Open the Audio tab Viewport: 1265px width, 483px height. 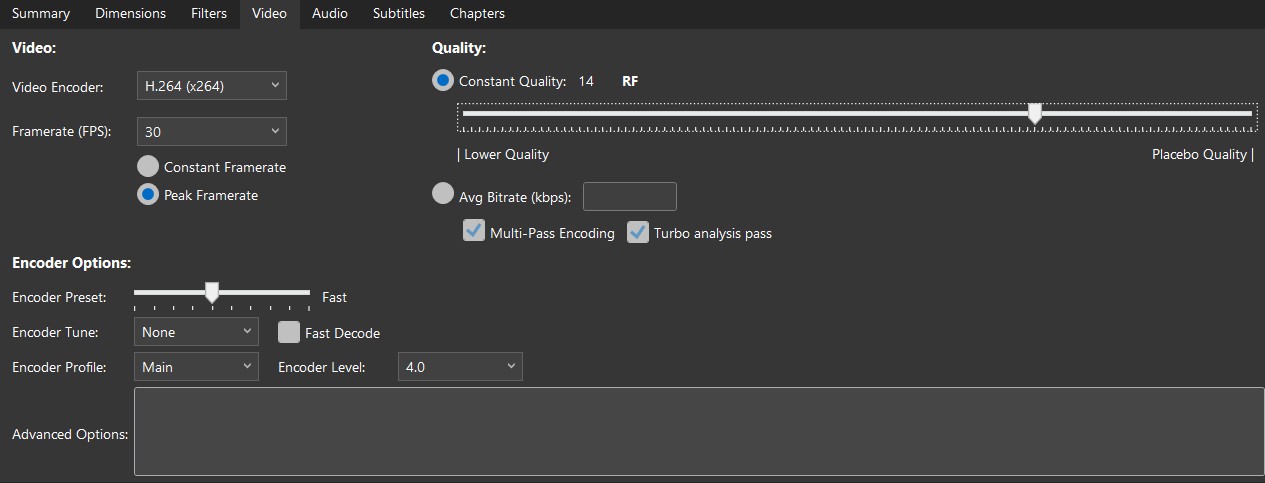329,14
